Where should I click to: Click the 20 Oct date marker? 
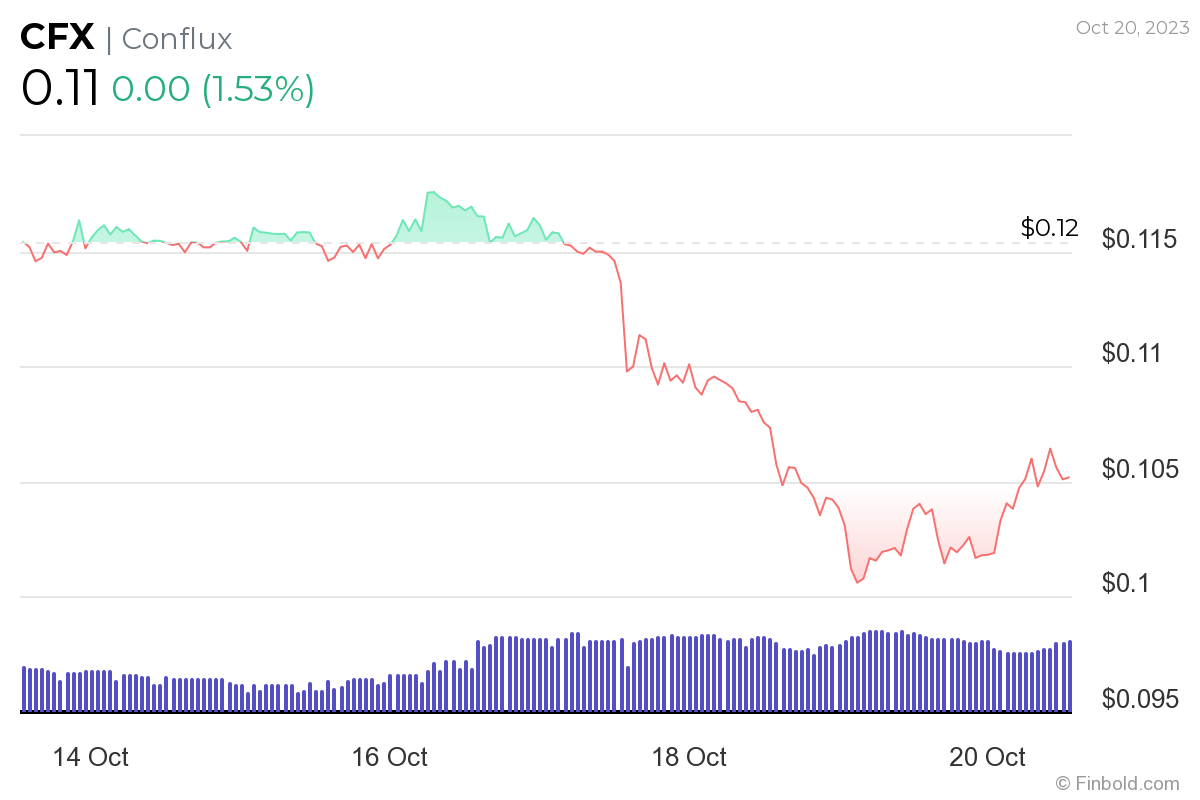[x=988, y=757]
